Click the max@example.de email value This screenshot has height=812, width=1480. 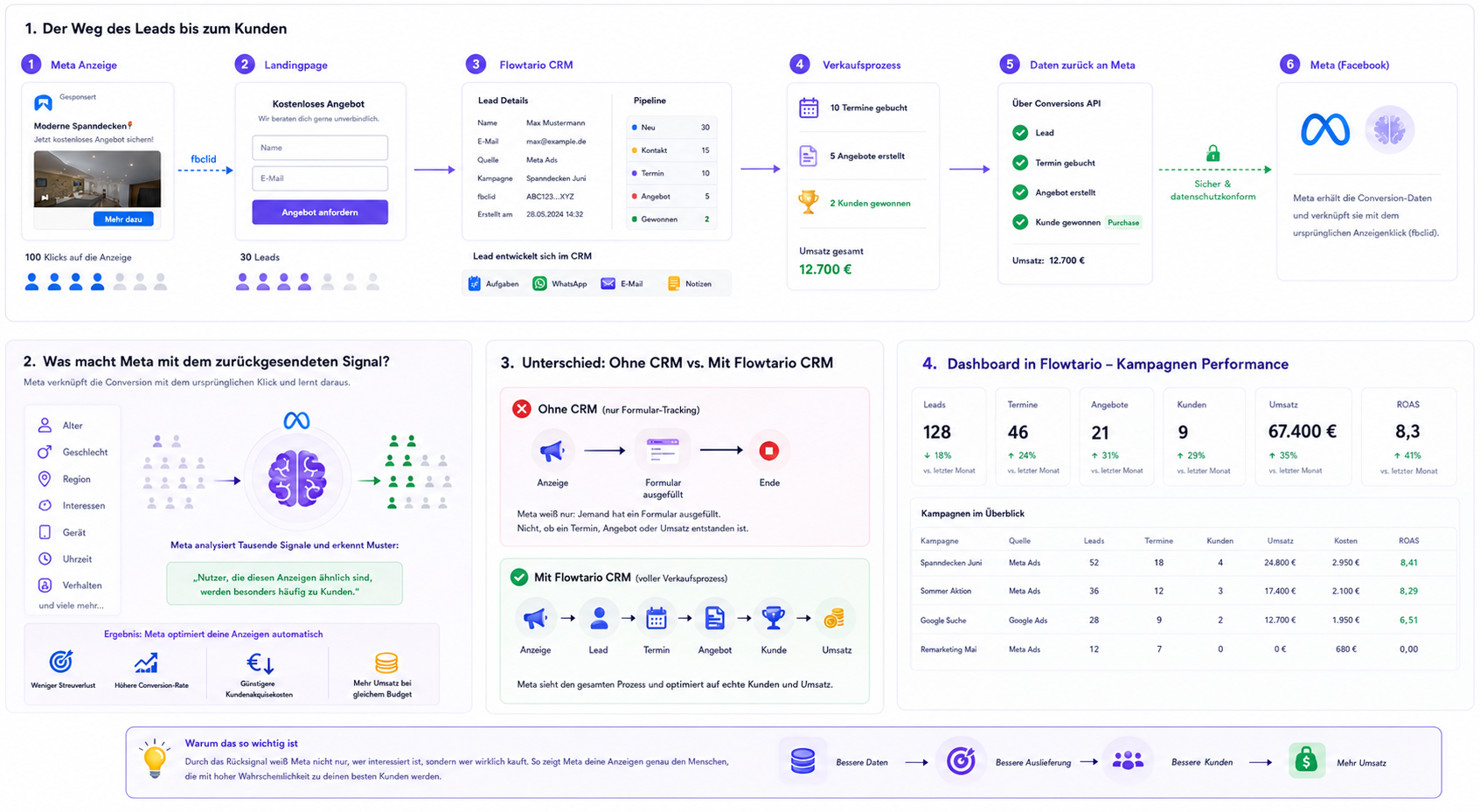(556, 142)
